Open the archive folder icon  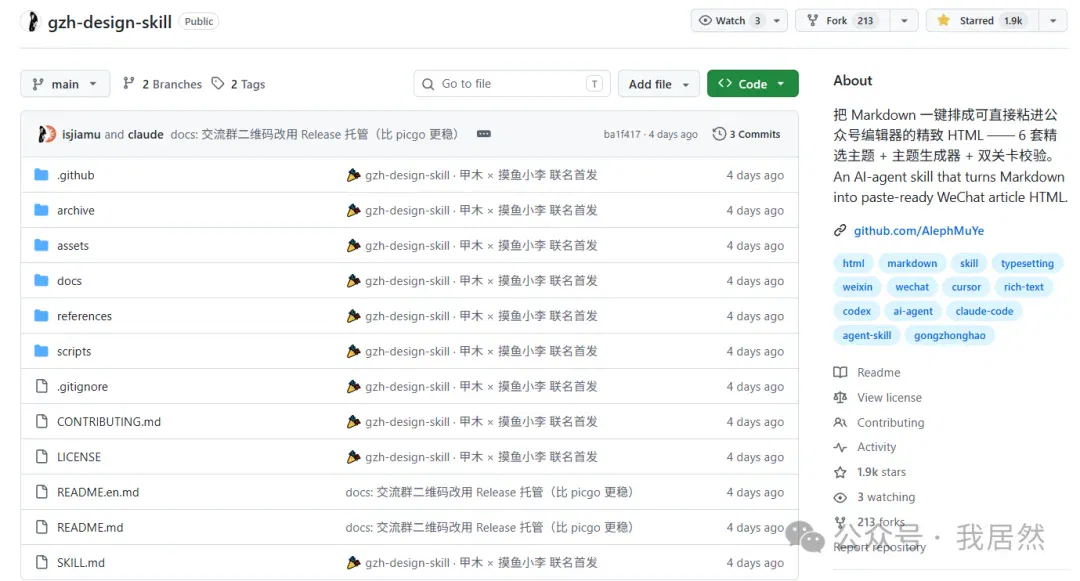pos(41,210)
